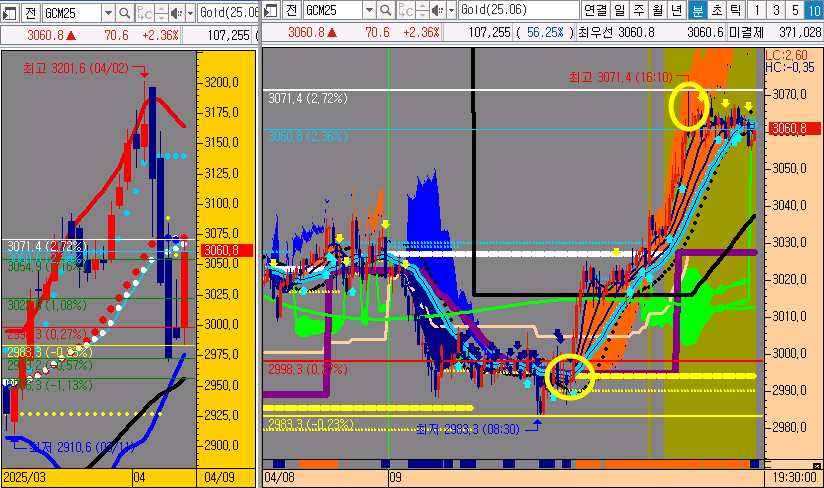The height and width of the screenshot is (488, 824).
Task: Click the LC:2.60 indicator text
Action: pyautogui.click(x=786, y=55)
